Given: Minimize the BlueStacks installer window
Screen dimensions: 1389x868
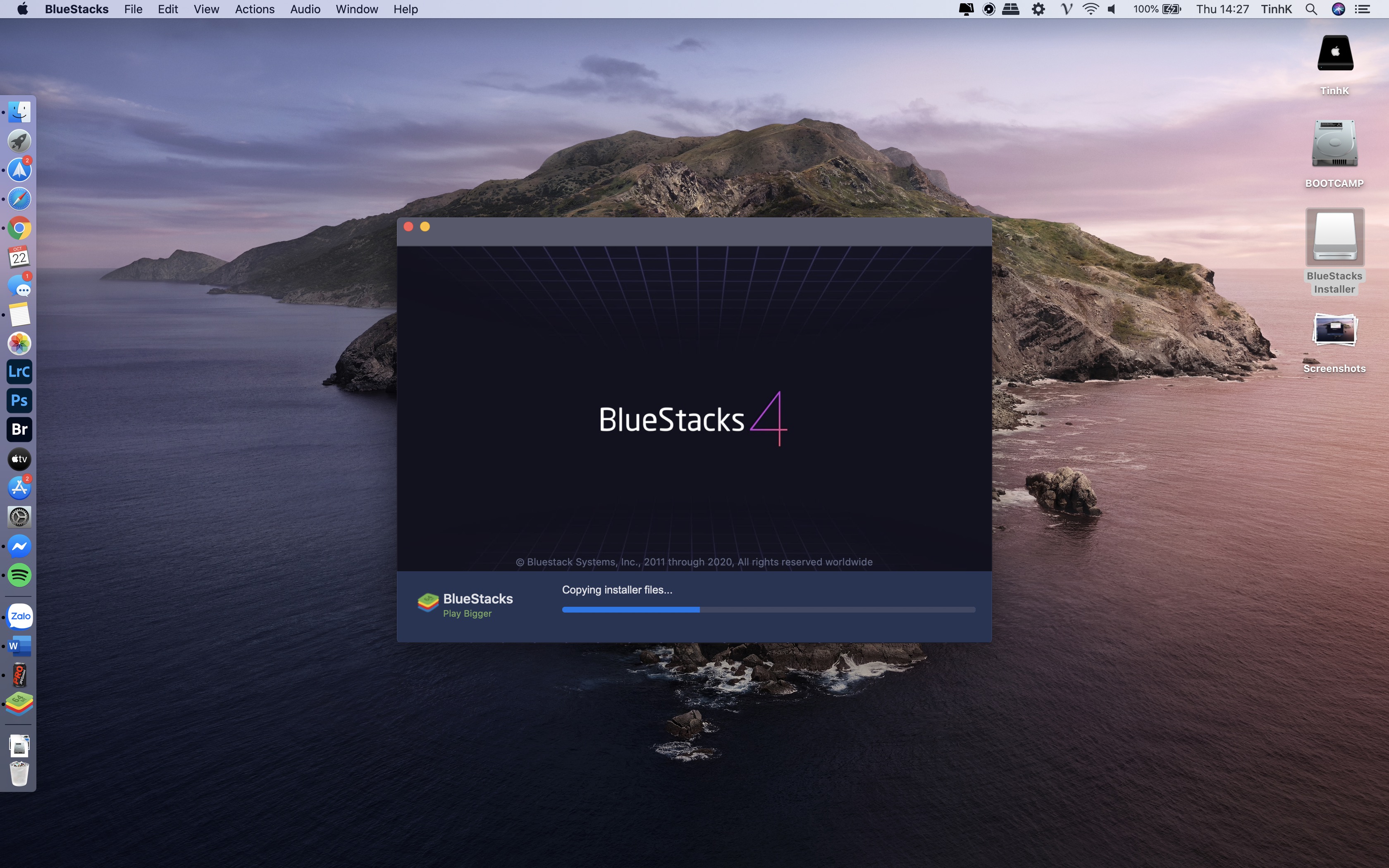Looking at the screenshot, I should pos(425,227).
